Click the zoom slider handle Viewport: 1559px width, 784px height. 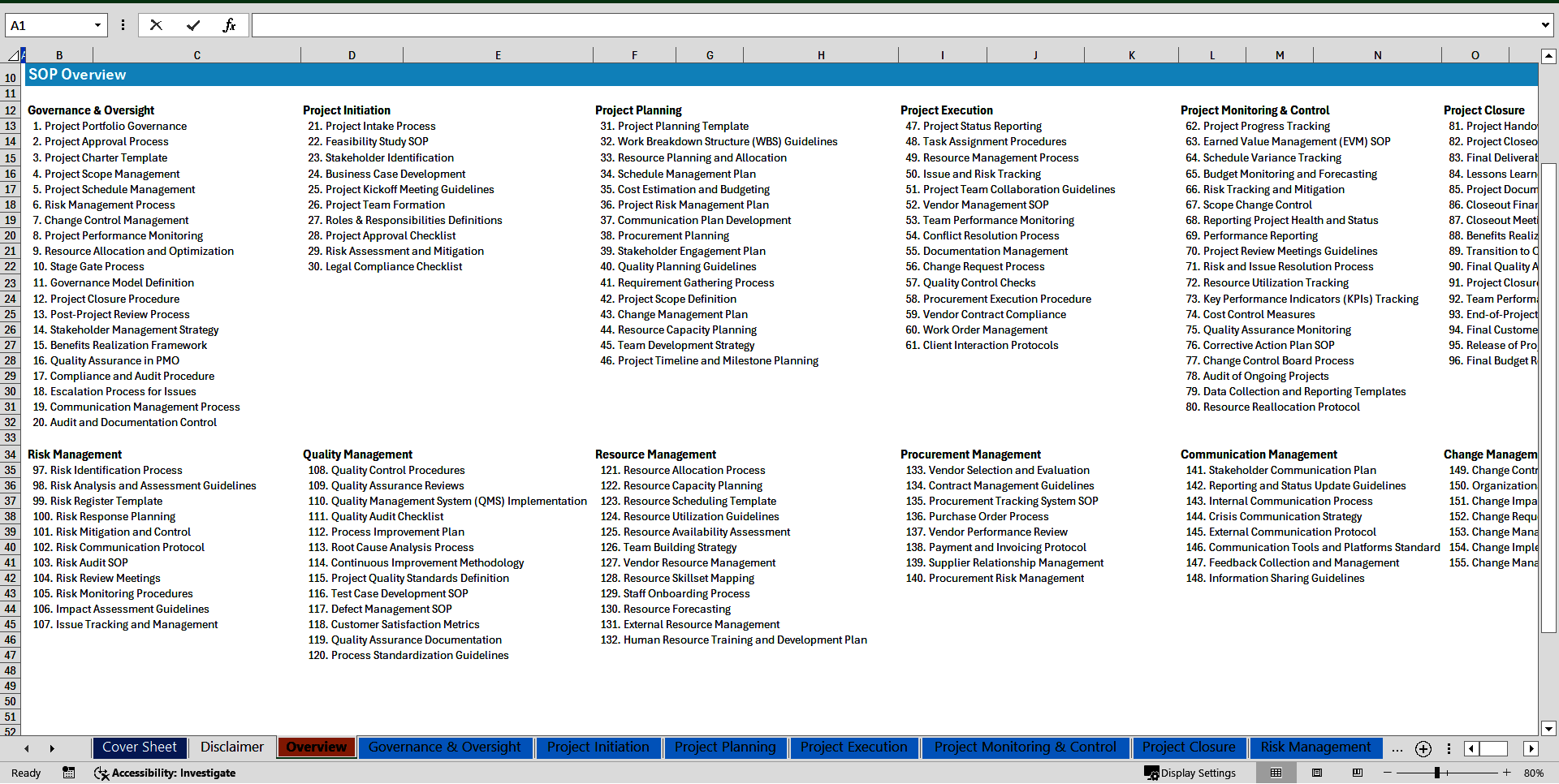coord(1436,773)
